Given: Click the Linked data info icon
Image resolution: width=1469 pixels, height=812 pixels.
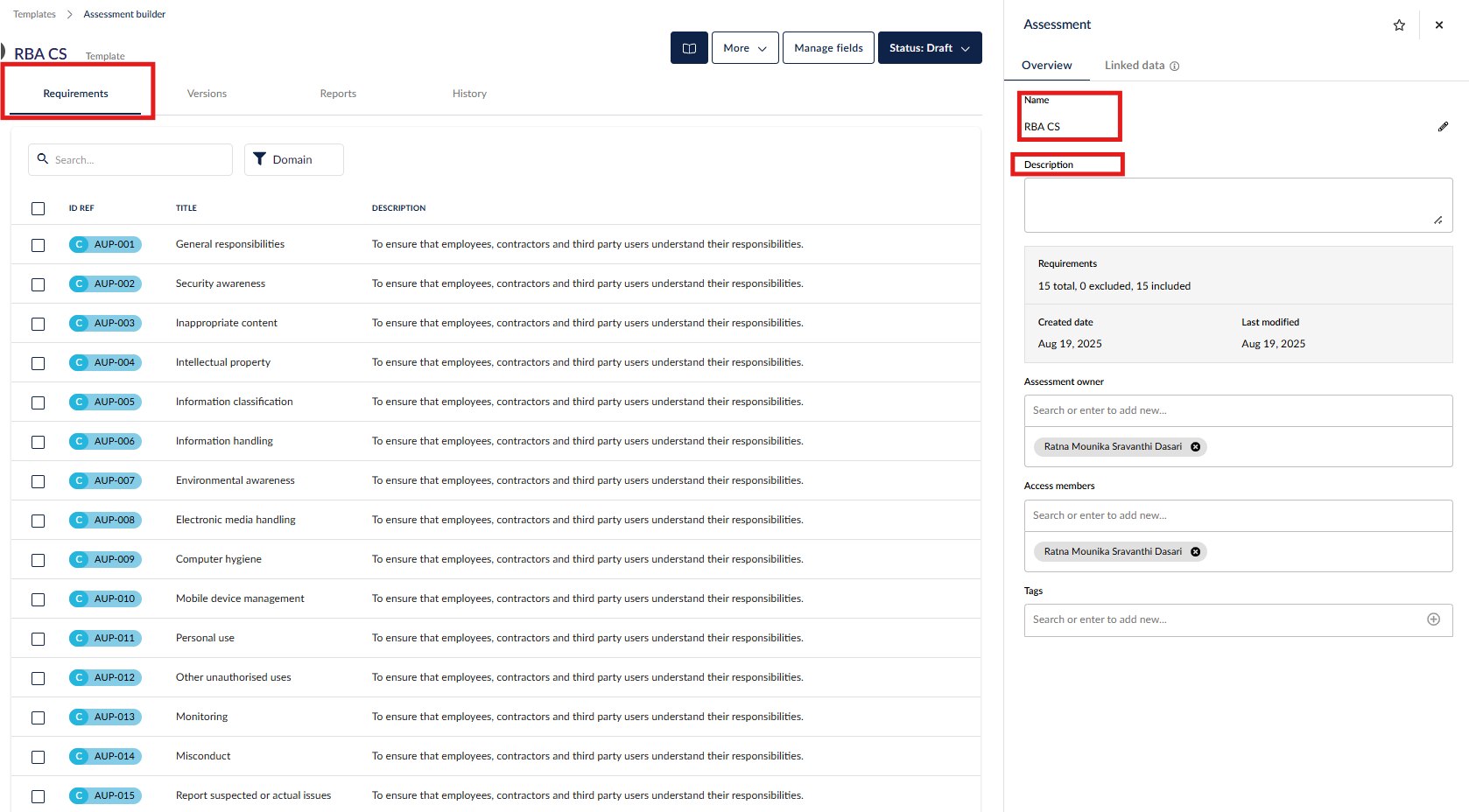Looking at the screenshot, I should click(x=1175, y=66).
